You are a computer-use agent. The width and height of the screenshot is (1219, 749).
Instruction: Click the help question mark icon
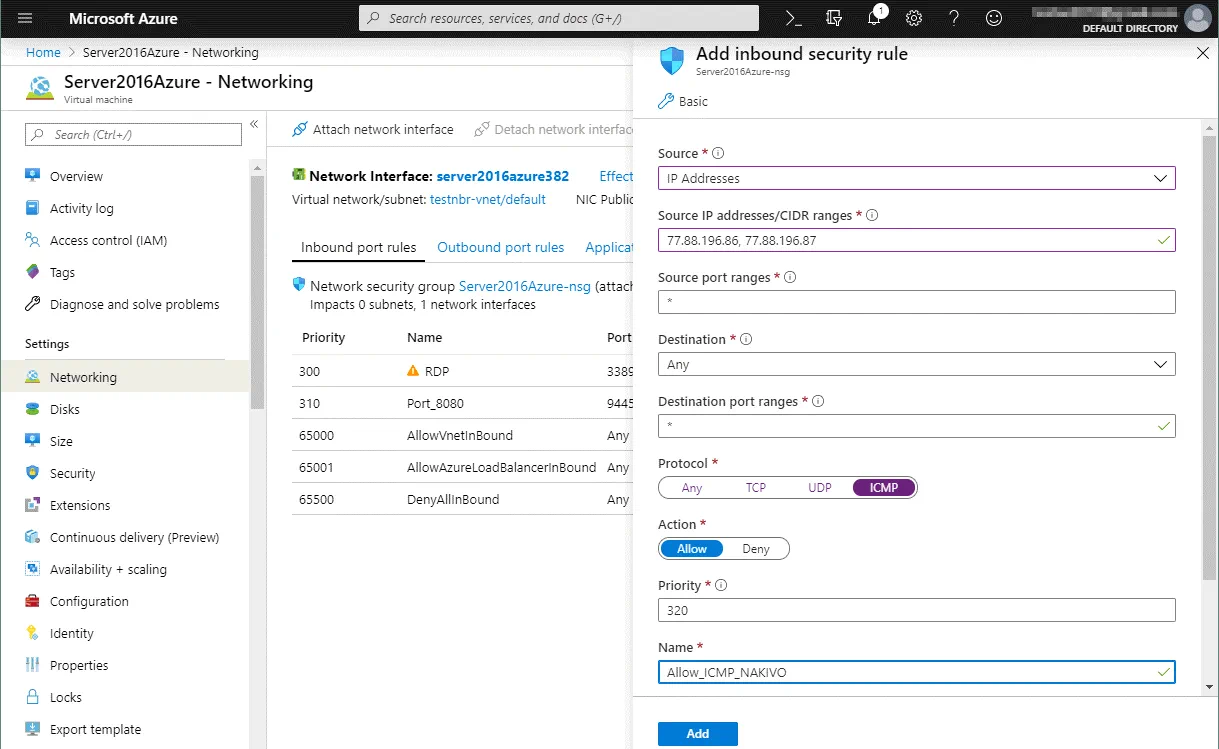pyautogui.click(x=954, y=18)
